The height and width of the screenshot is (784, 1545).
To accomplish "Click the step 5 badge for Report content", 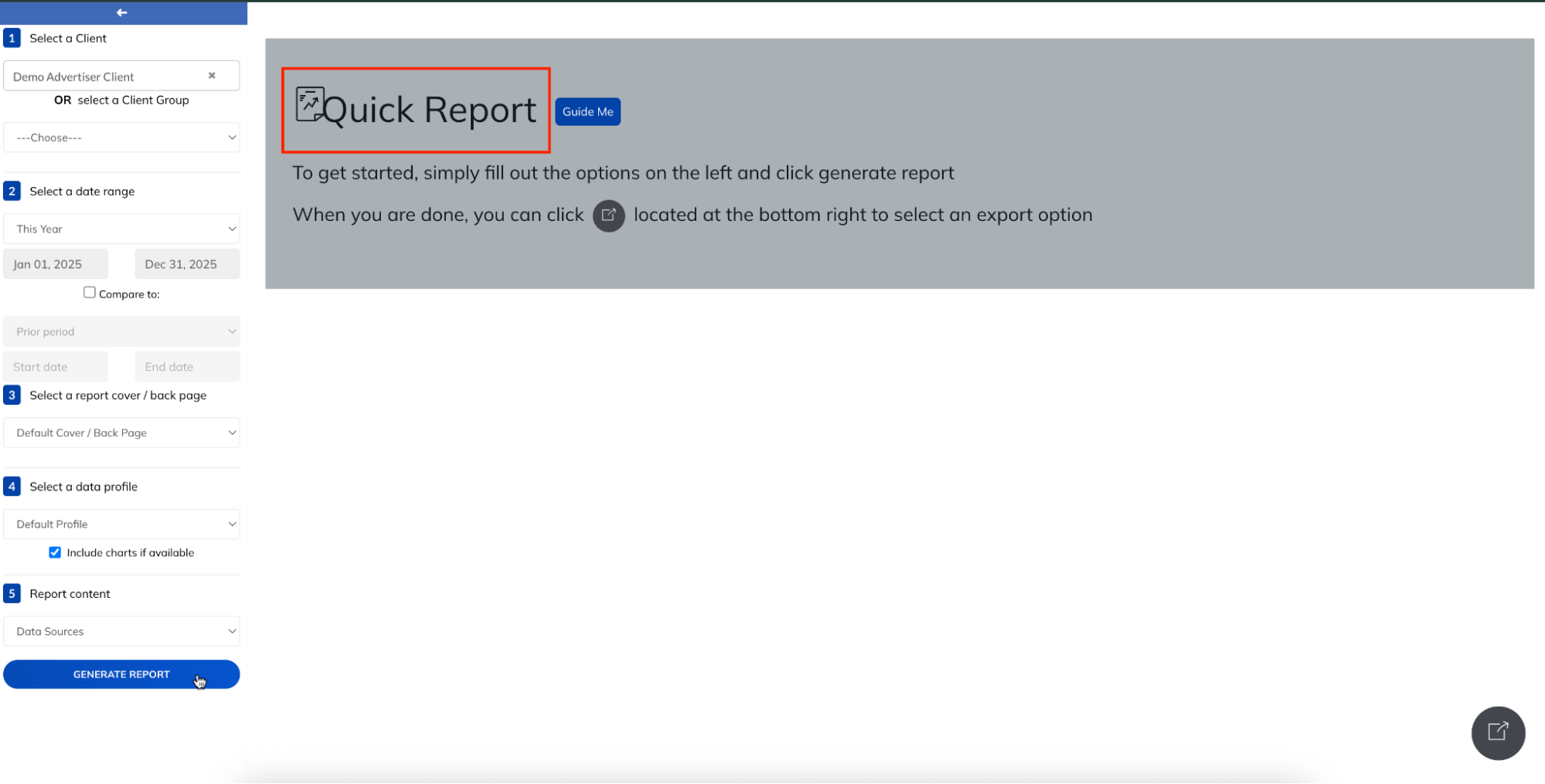I will pos(12,593).
